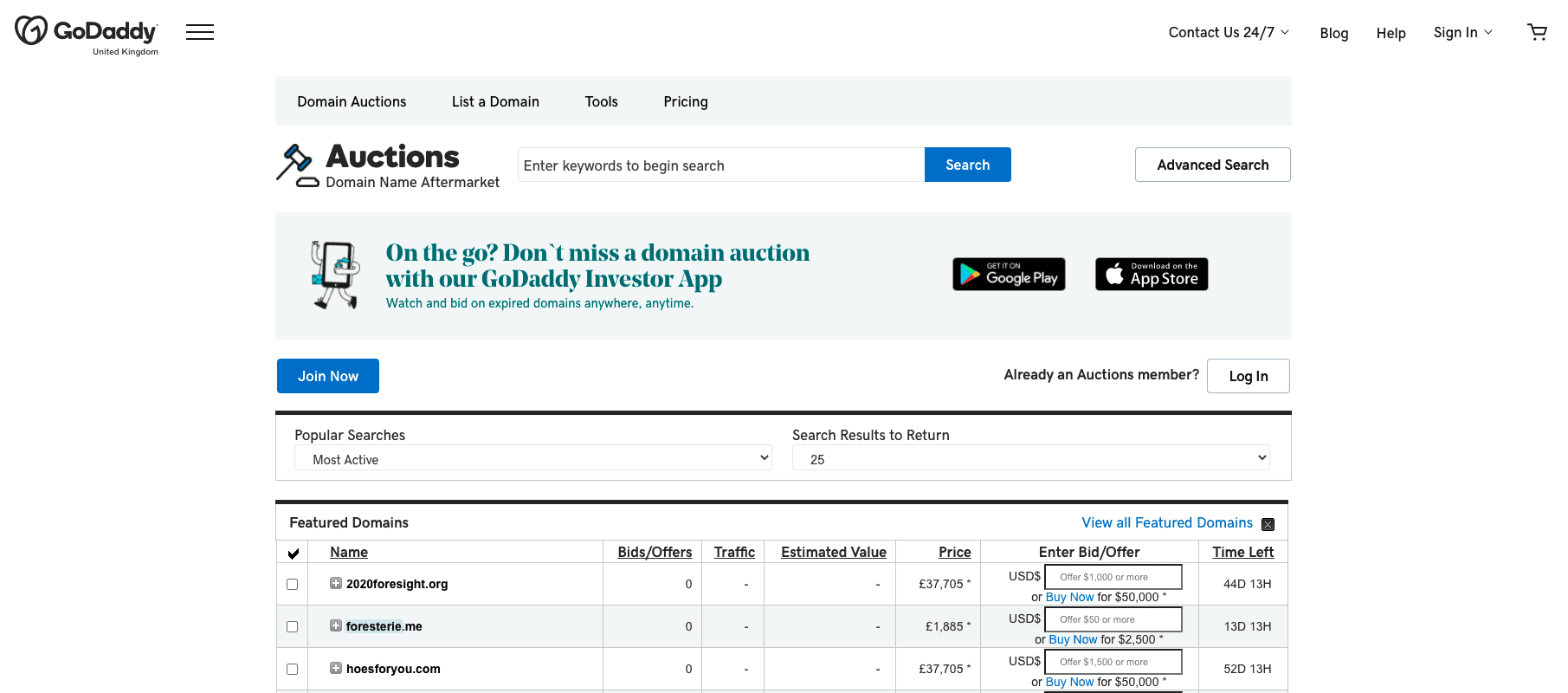Open the Help link
The height and width of the screenshot is (693, 1568).
tap(1391, 33)
